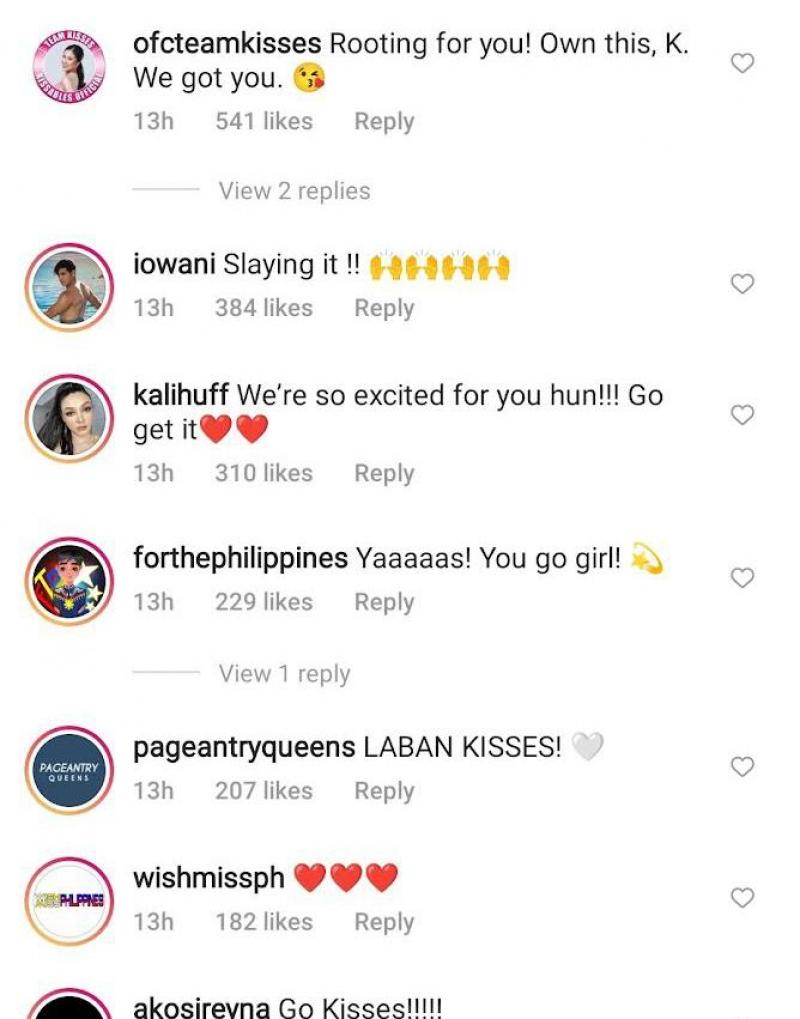
Task: Open forthephilippines username link
Action: click(x=240, y=558)
